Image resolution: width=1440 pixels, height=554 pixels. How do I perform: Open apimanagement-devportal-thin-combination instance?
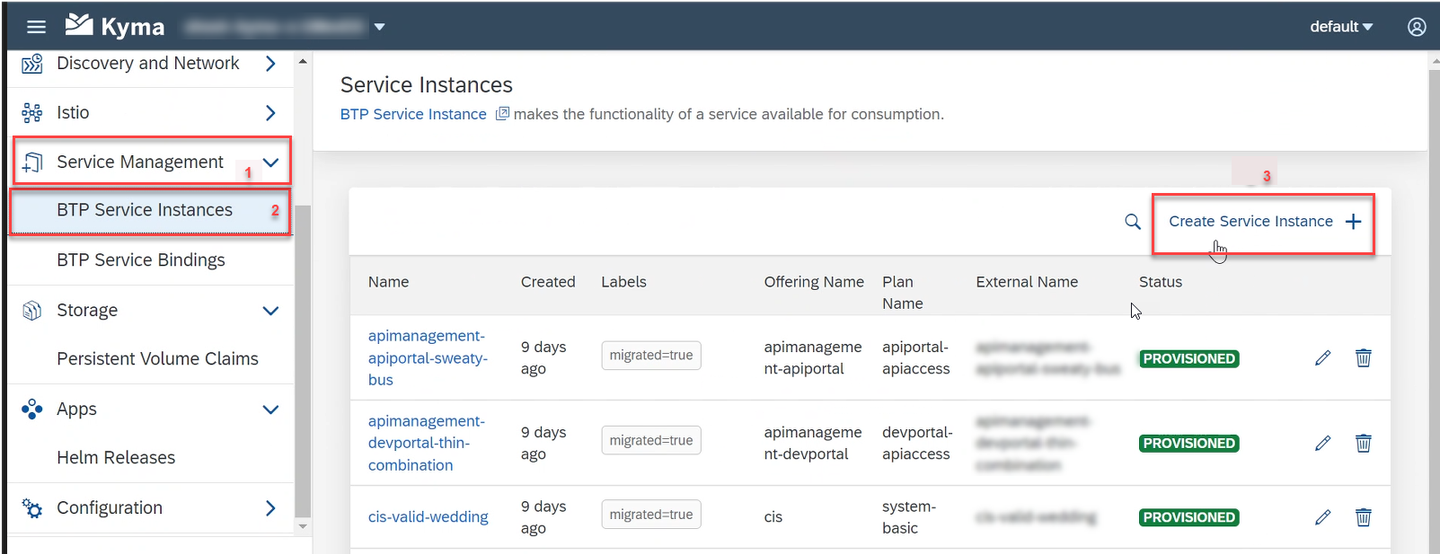[x=427, y=443]
